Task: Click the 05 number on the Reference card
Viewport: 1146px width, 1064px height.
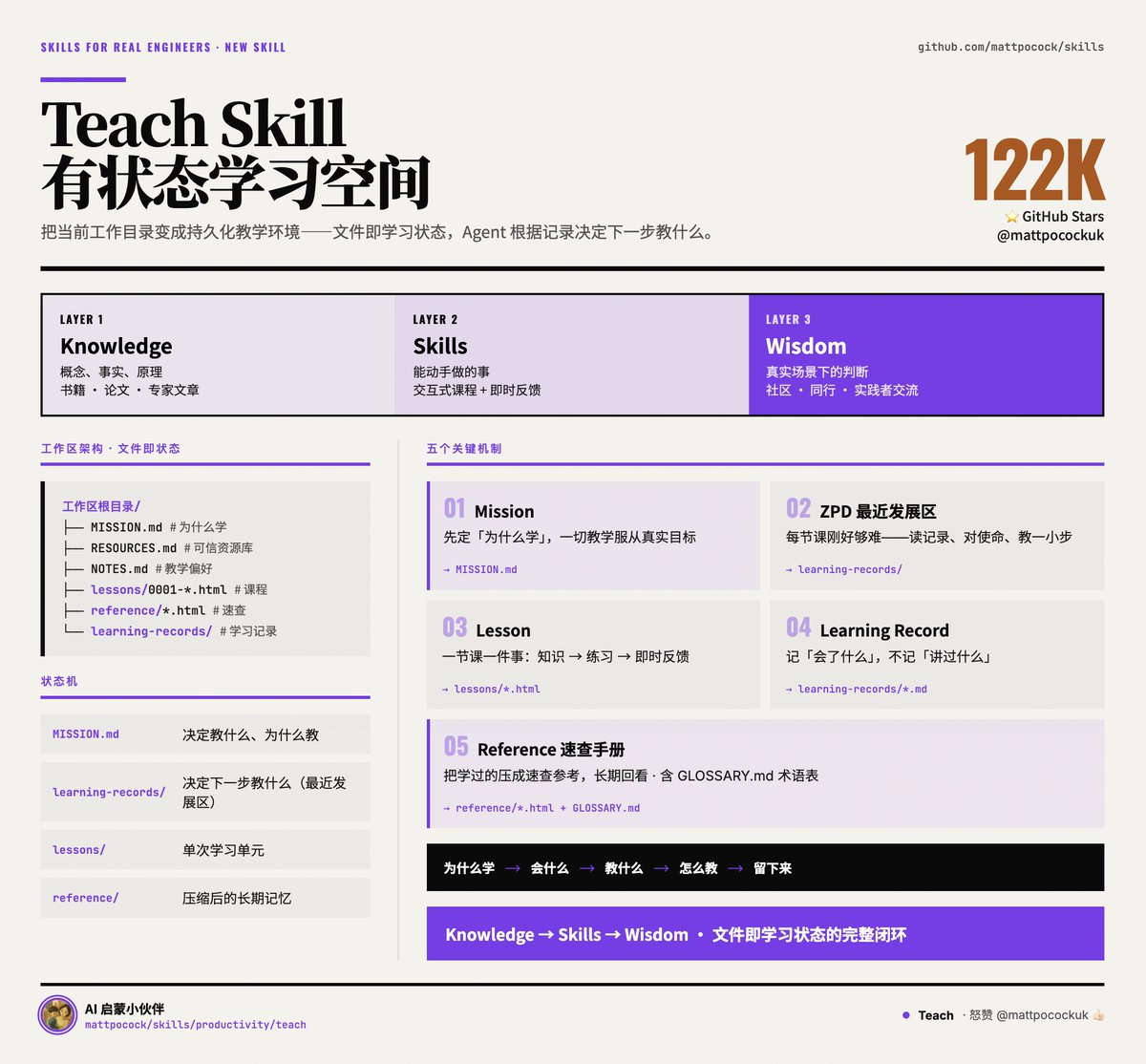Action: point(456,746)
